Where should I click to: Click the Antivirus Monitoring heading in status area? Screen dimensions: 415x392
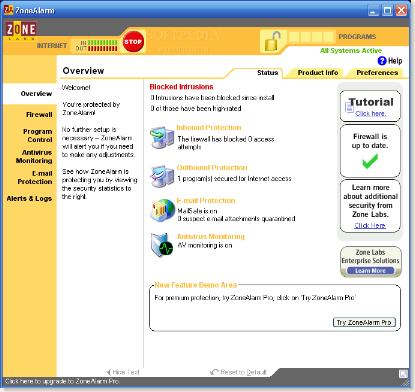pyautogui.click(x=211, y=237)
